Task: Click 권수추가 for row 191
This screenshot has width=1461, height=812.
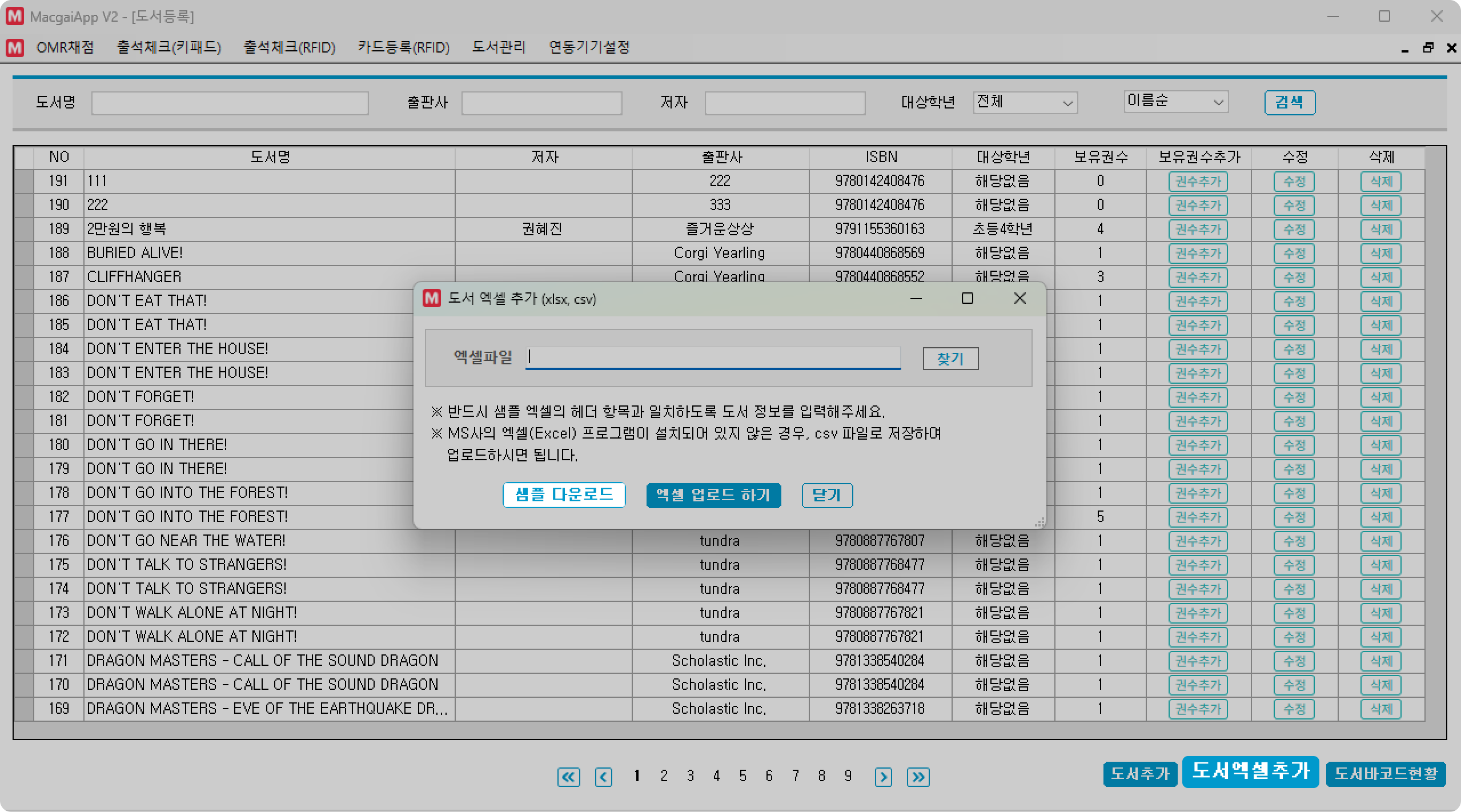Action: 1198,182
